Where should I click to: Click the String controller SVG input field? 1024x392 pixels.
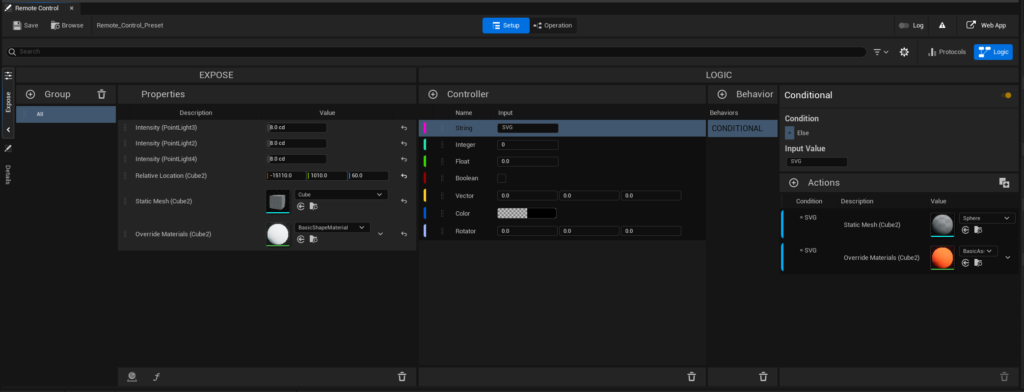click(x=528, y=128)
